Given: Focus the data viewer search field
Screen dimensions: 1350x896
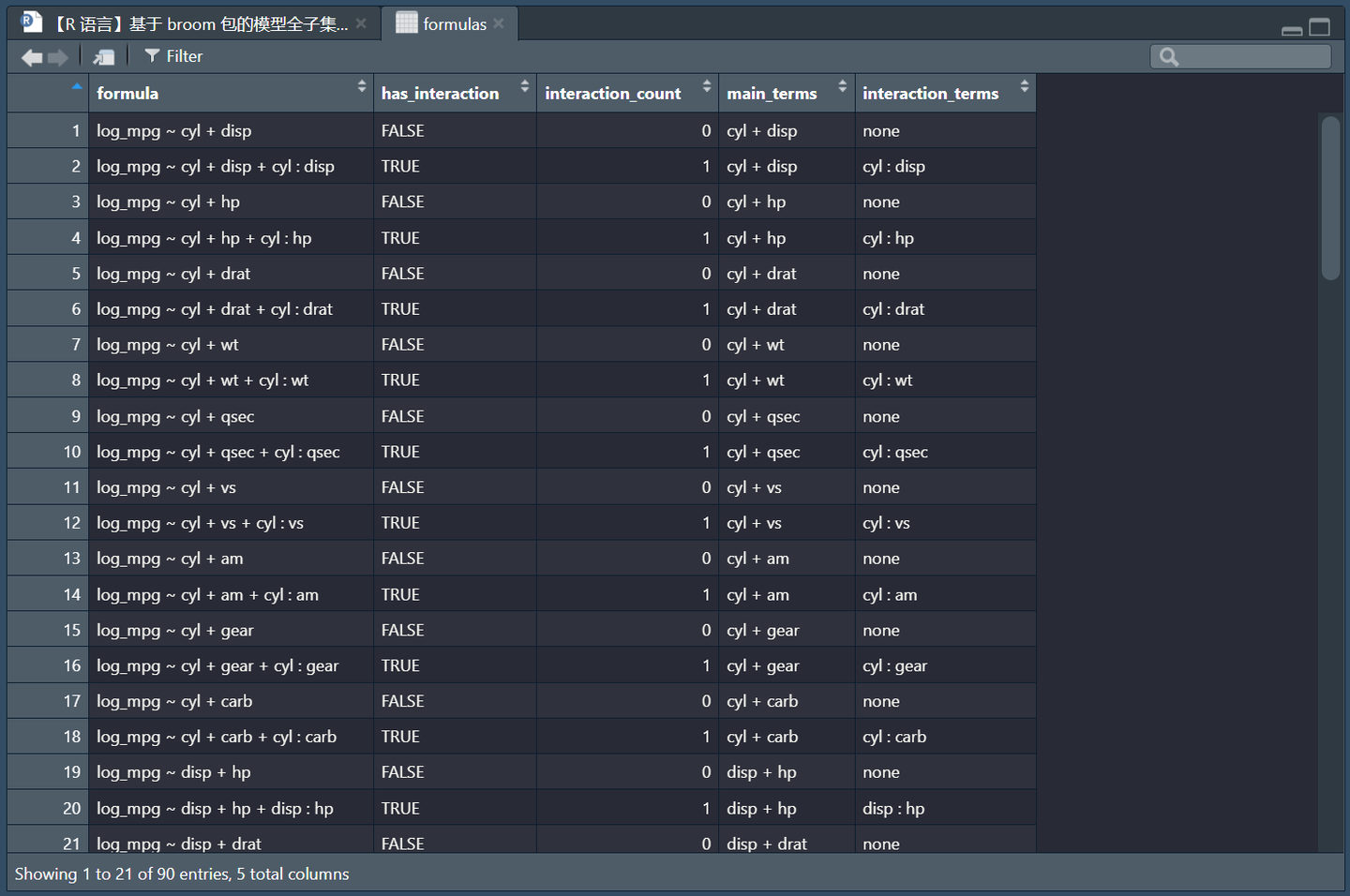Looking at the screenshot, I should click(x=1240, y=56).
